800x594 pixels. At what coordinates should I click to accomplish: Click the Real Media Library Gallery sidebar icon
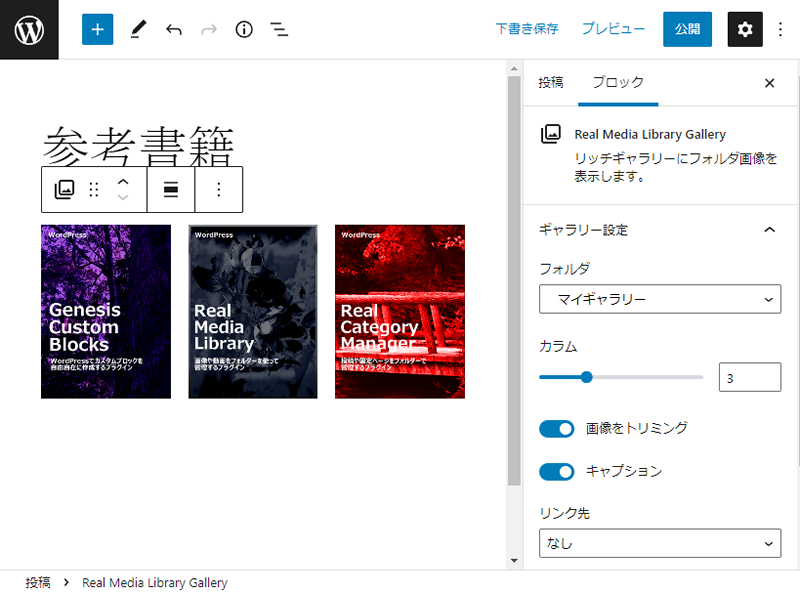coord(551,134)
